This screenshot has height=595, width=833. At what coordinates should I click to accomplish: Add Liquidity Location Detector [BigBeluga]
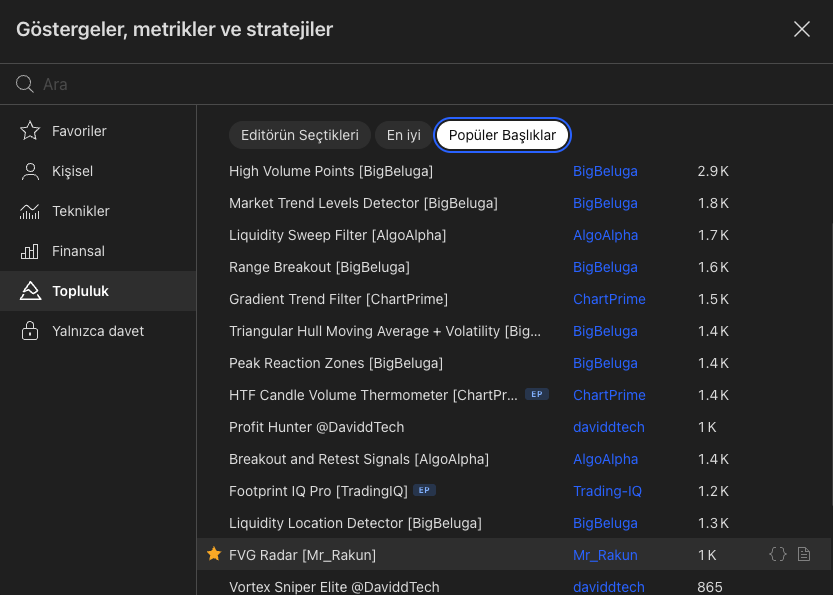355,523
